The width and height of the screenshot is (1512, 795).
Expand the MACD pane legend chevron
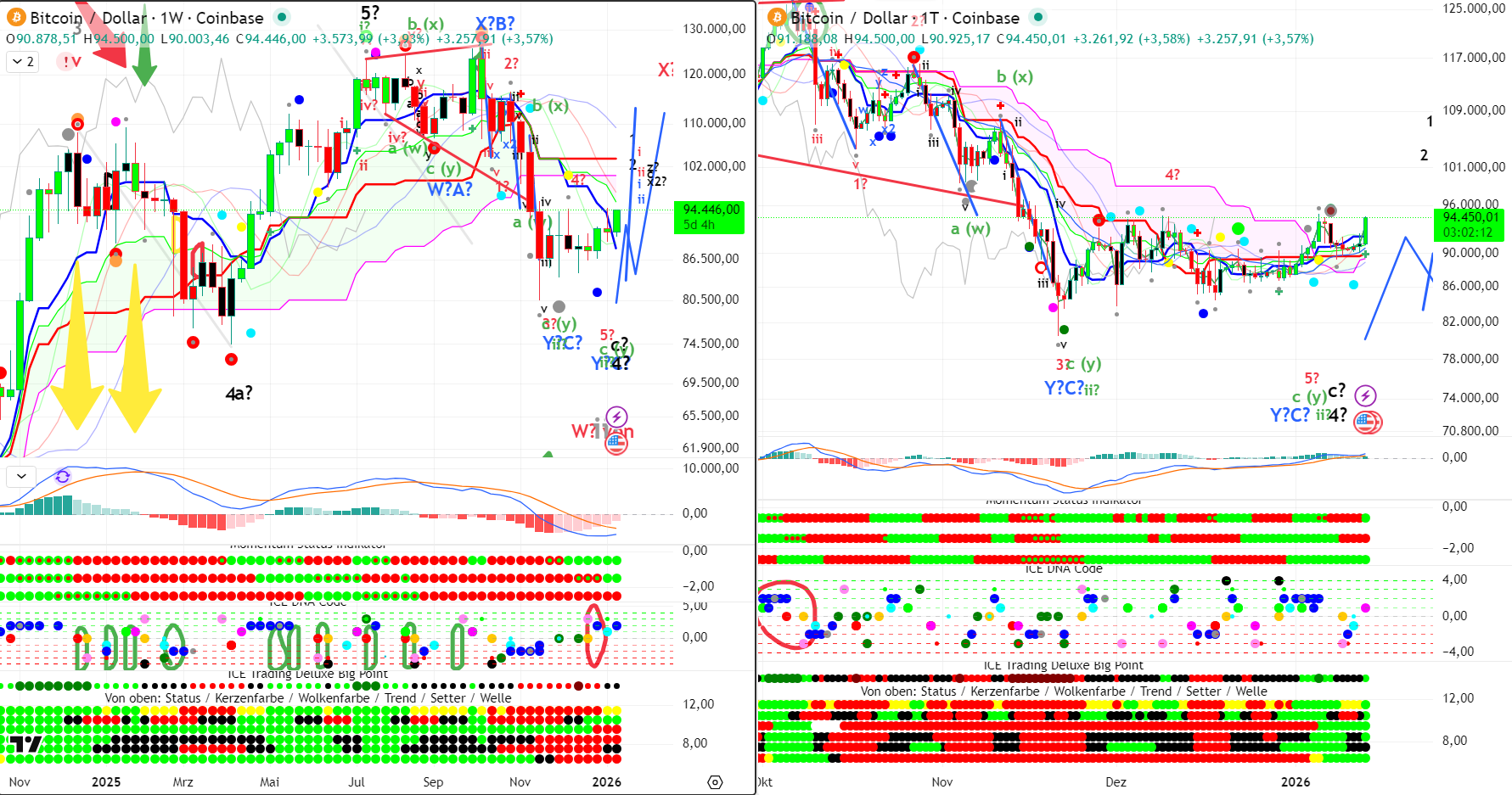click(x=21, y=476)
